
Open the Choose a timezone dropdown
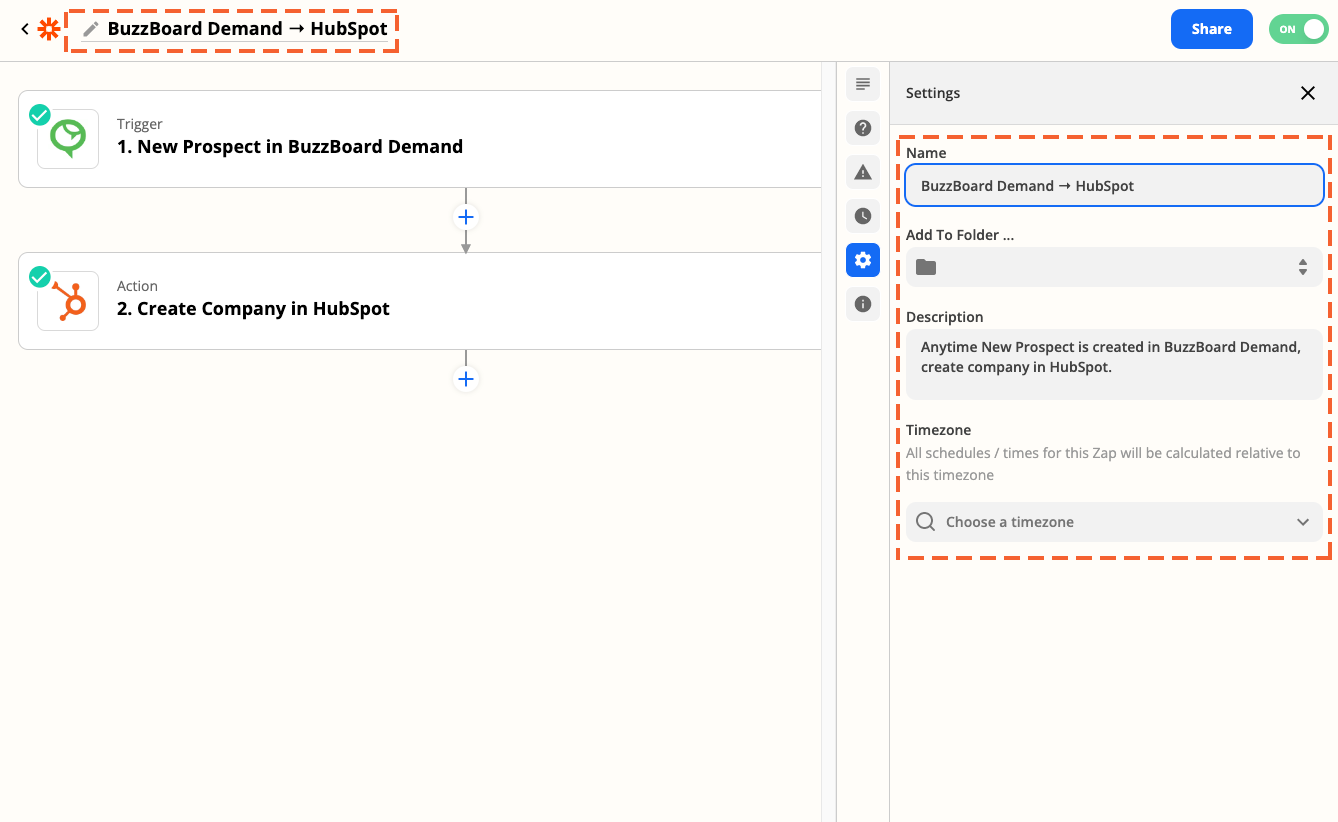point(1114,522)
